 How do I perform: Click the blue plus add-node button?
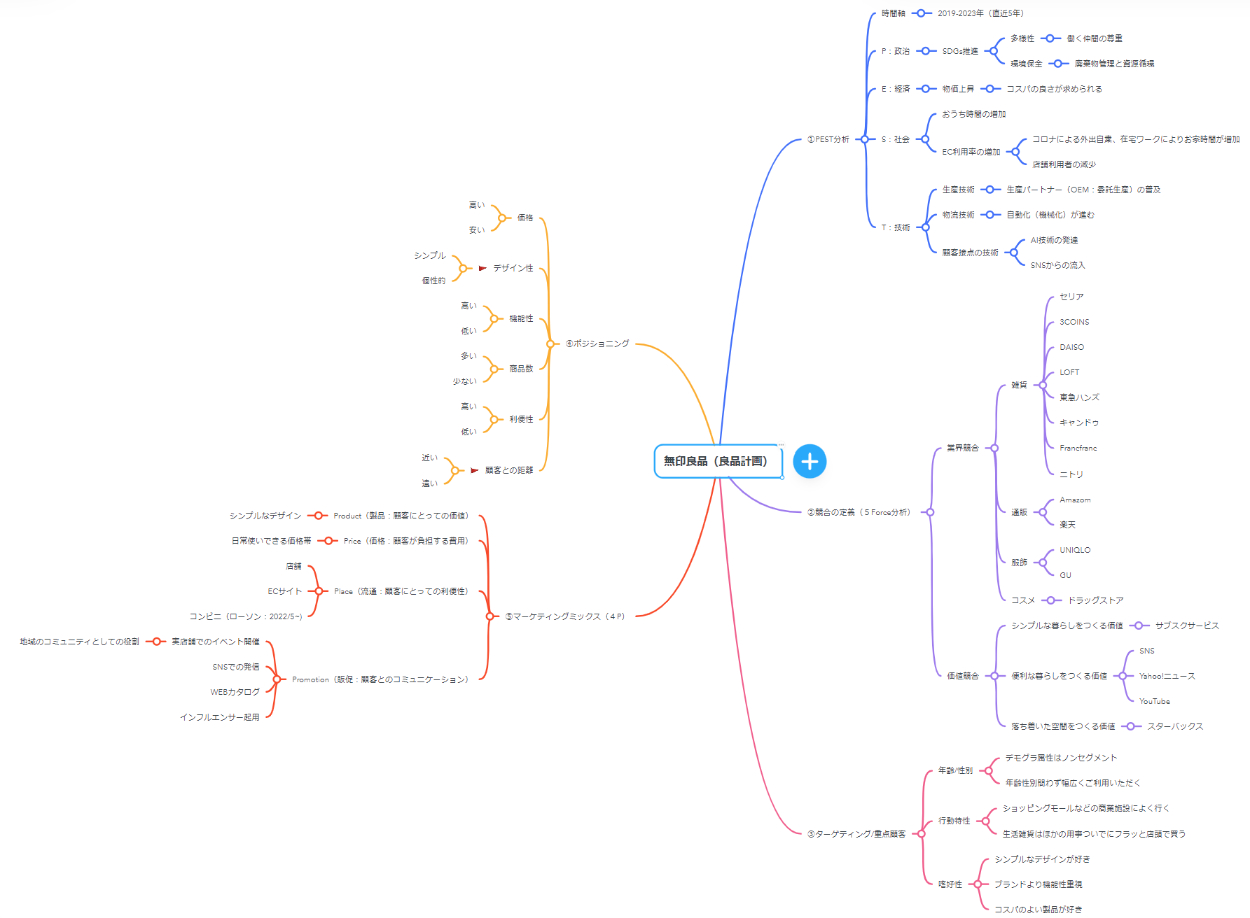click(810, 461)
